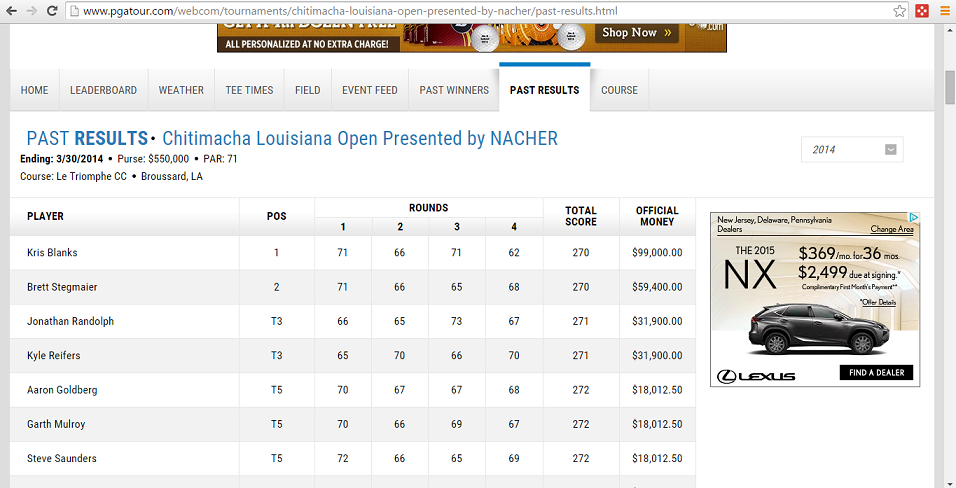Click the Event Feed tab
The width and height of the screenshot is (956, 488).
coord(369,90)
